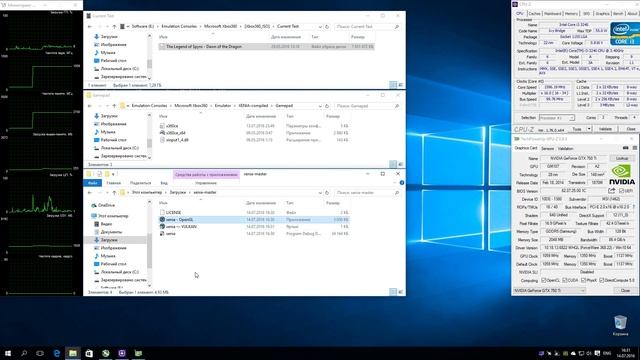The height and width of the screenshot is (360, 640).
Task: Click the search box in xenia-master window
Action: pyautogui.click(x=367, y=193)
